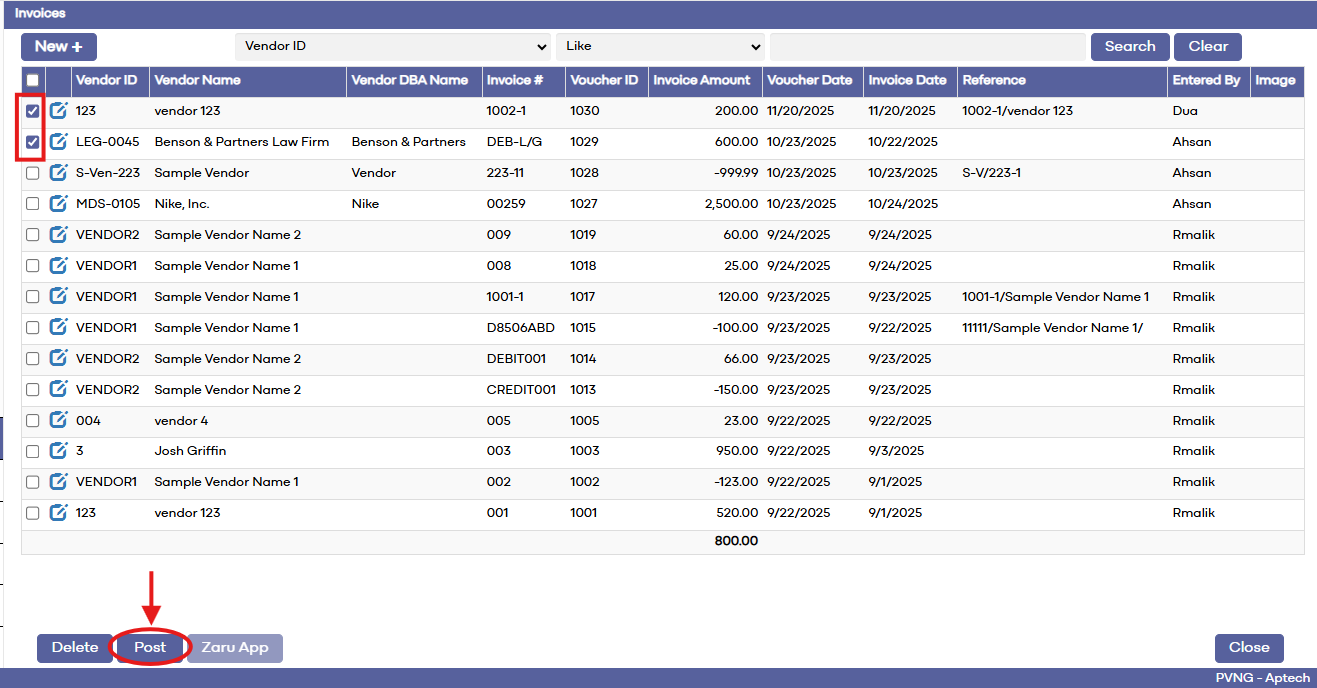Select the Nike, Inc. vendor name cell
Image resolution: width=1317 pixels, height=688 pixels.
(181, 204)
